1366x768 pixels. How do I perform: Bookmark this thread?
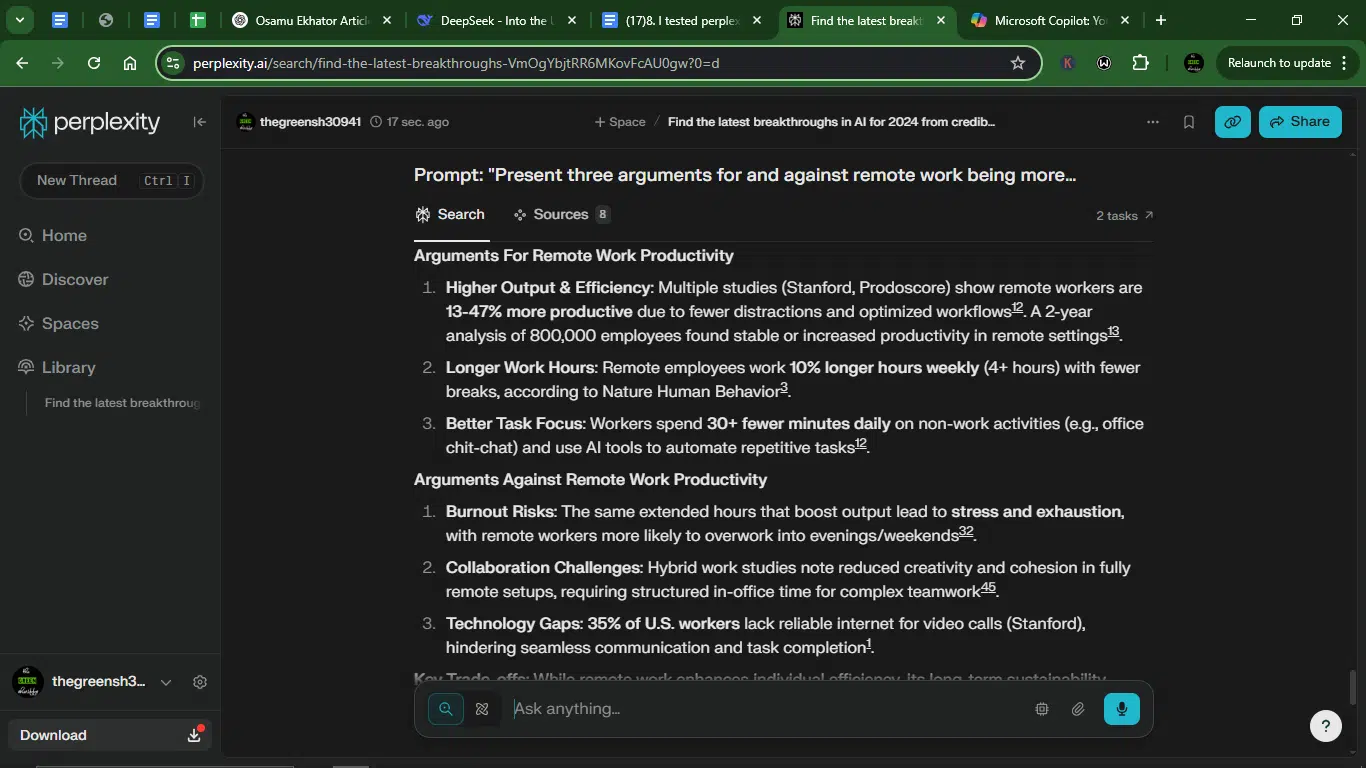pyautogui.click(x=1189, y=122)
